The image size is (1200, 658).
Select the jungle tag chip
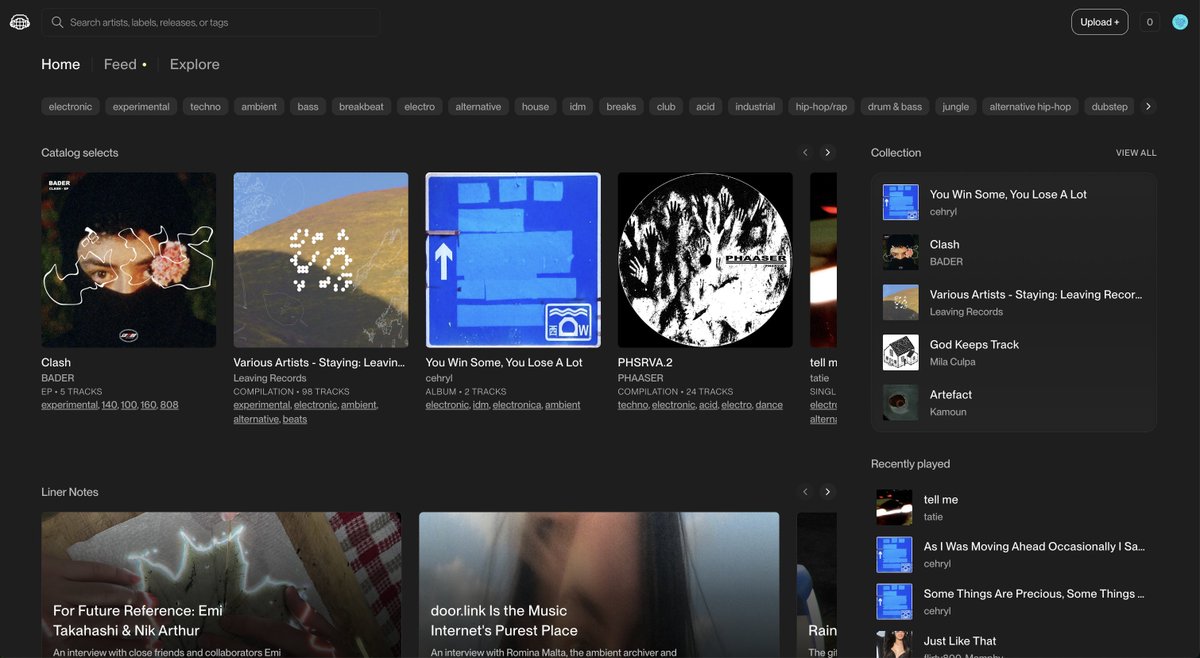click(x=956, y=106)
